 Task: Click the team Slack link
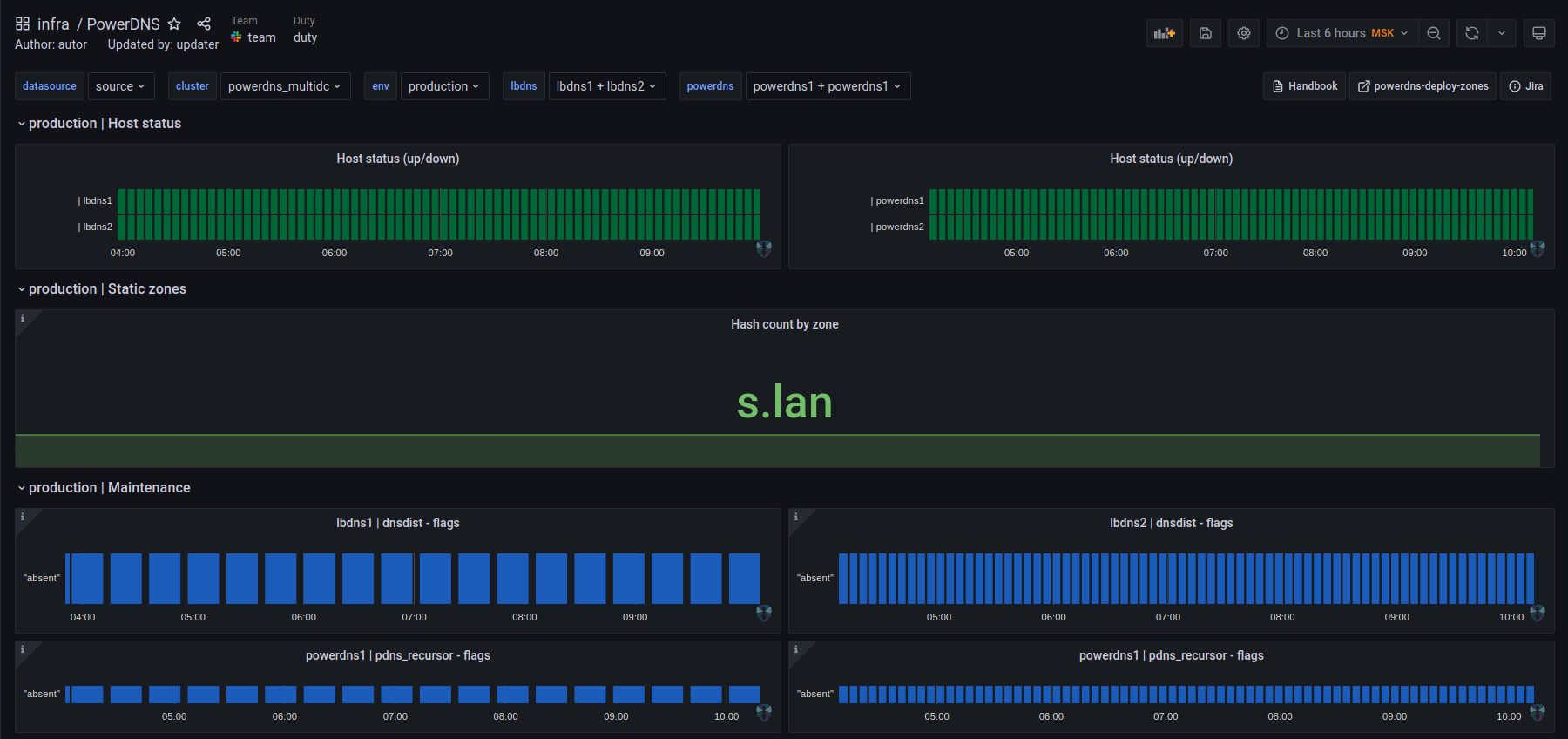253,37
